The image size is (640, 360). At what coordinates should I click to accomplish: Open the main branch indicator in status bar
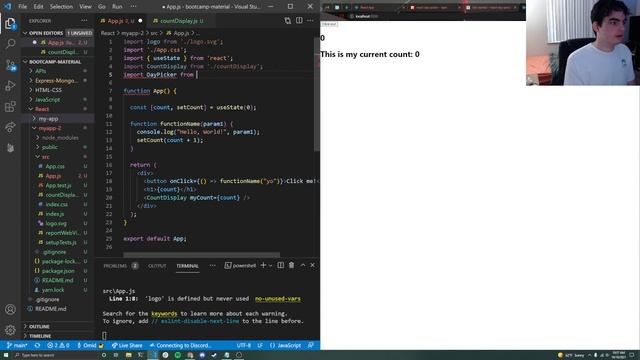pyautogui.click(x=17, y=345)
